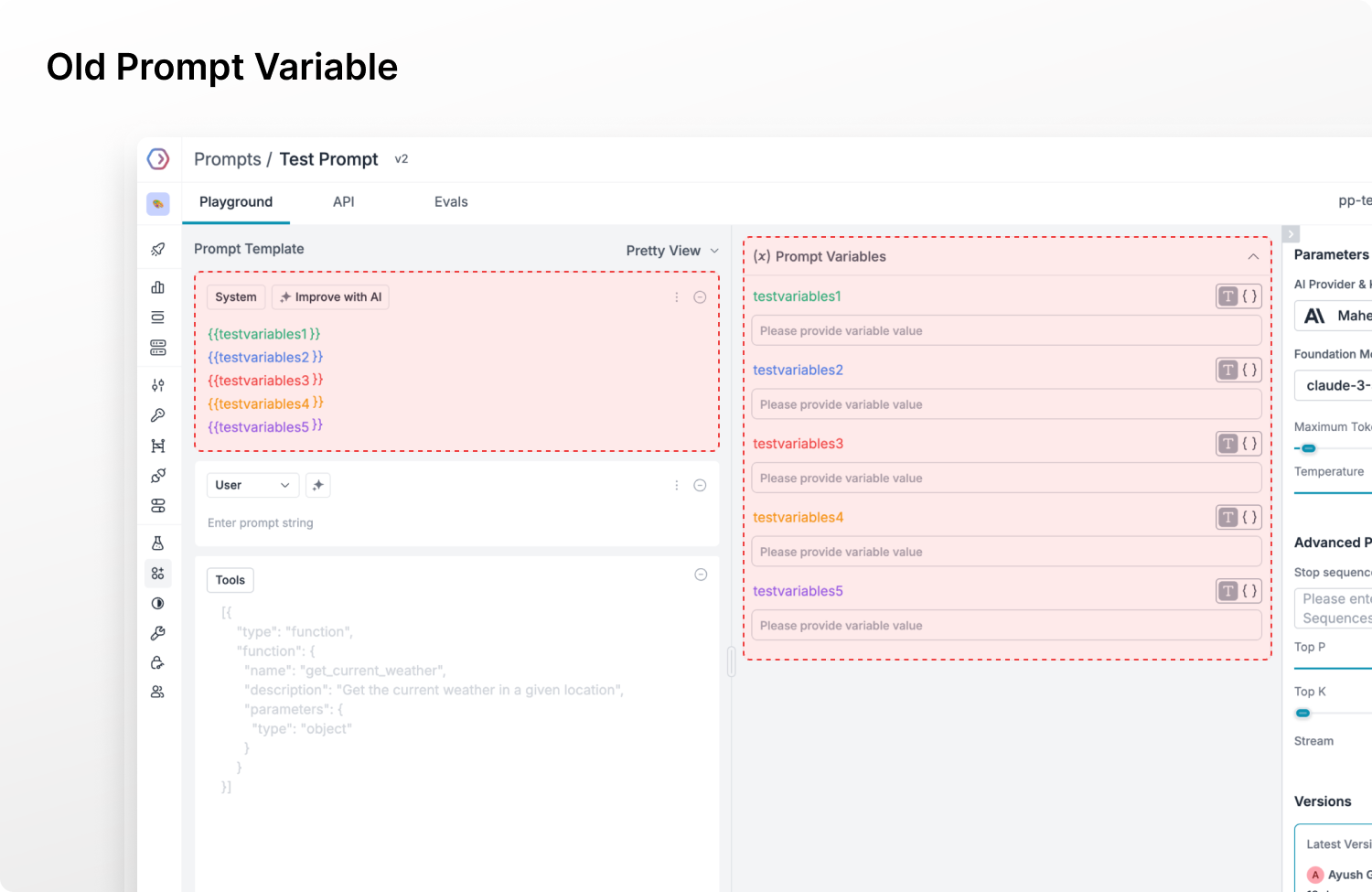Click the Prompts breadcrumb link
This screenshot has height=892, width=1372.
click(x=227, y=159)
